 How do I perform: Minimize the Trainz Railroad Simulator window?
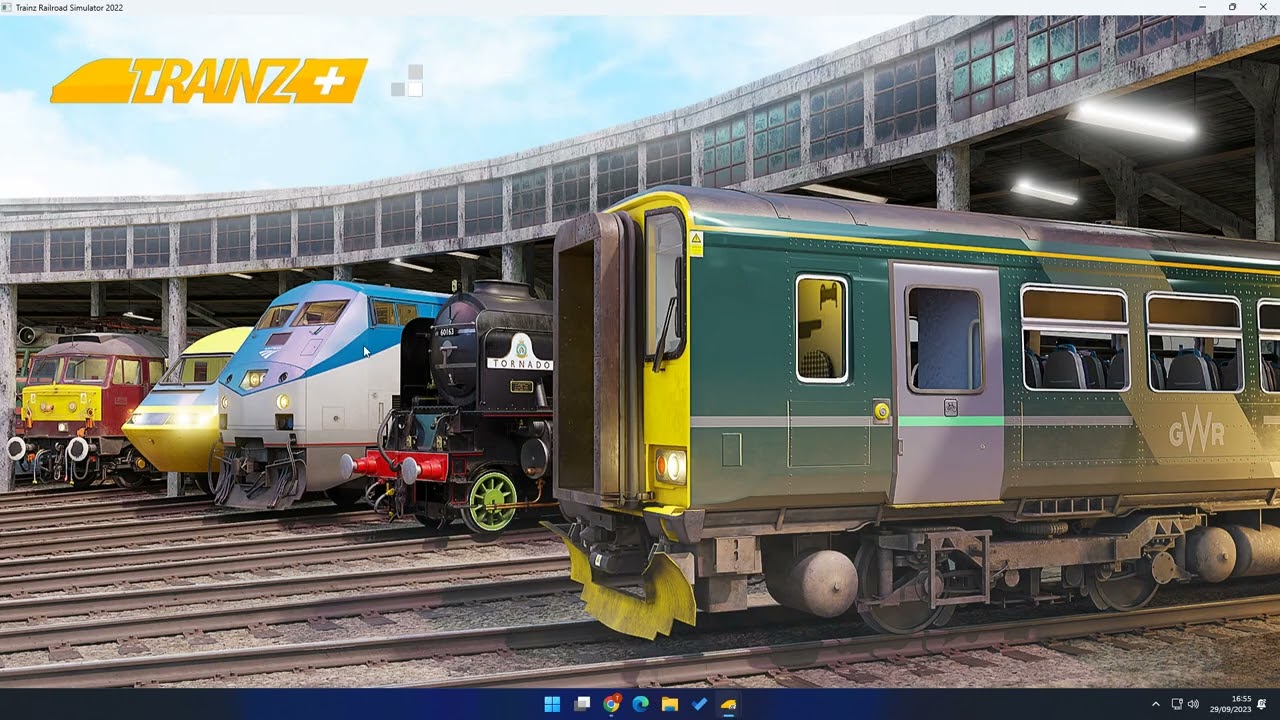(x=1203, y=7)
